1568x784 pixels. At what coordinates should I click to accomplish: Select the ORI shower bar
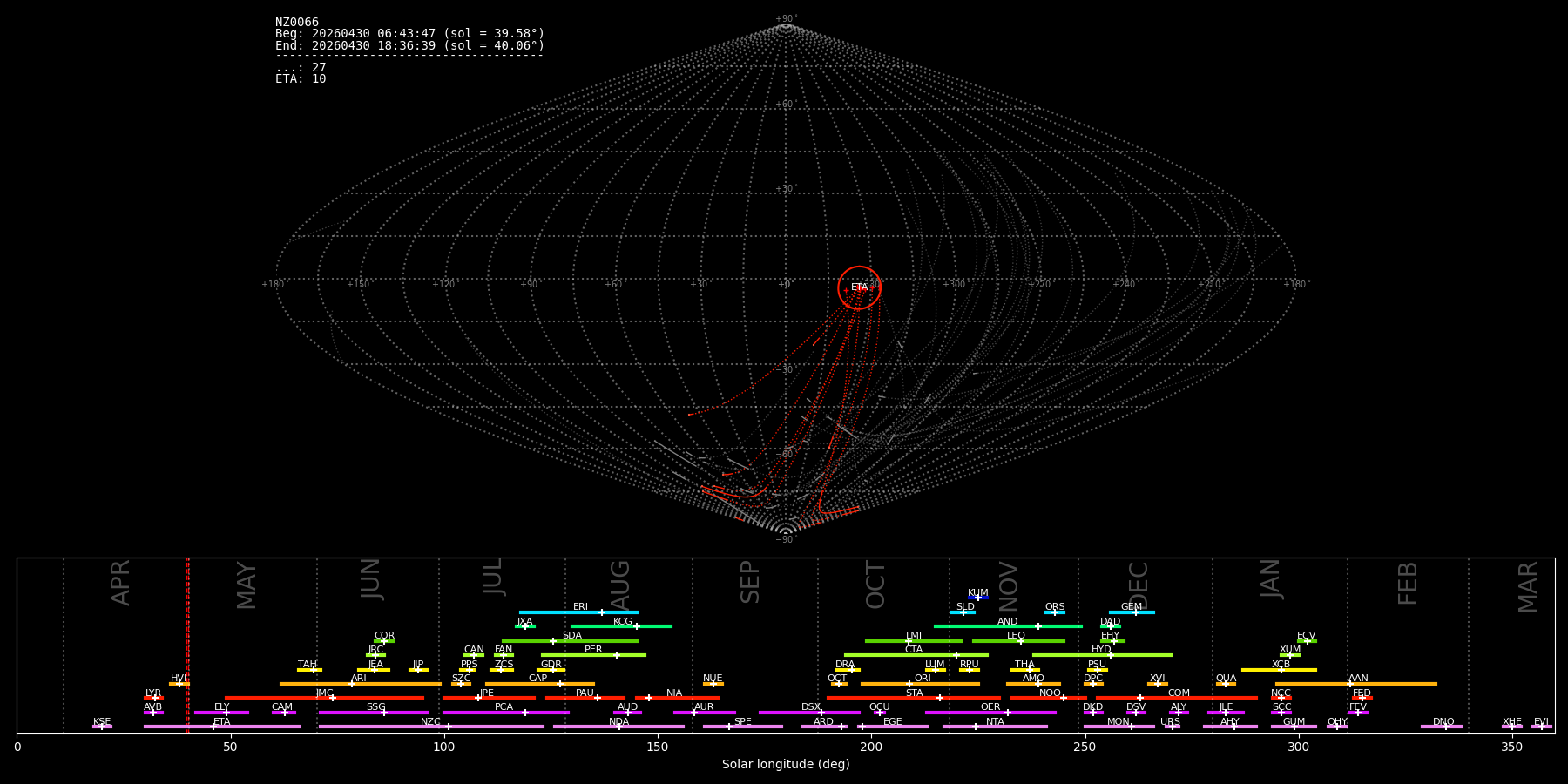(x=920, y=684)
